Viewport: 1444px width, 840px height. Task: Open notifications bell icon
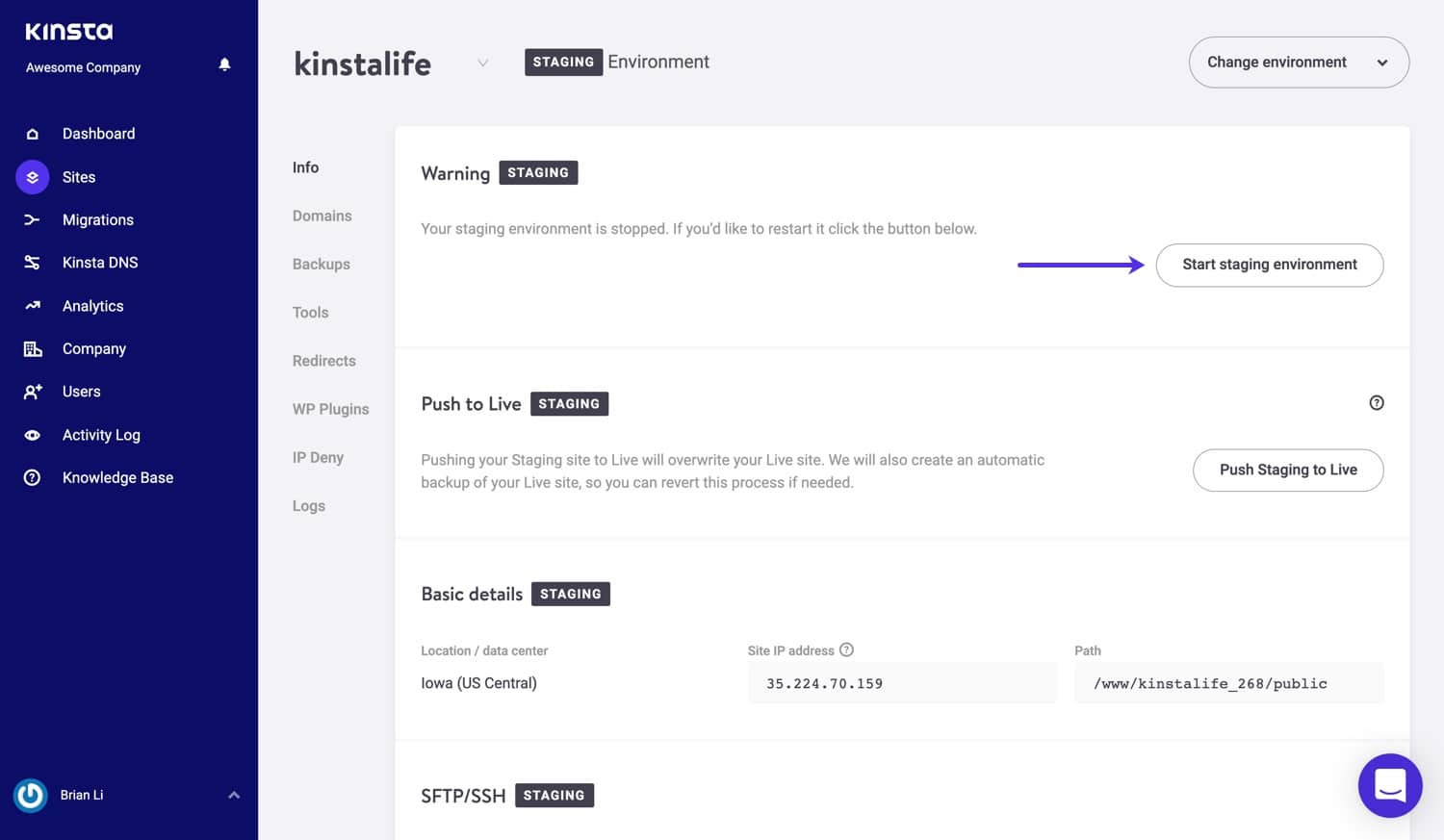[x=224, y=64]
